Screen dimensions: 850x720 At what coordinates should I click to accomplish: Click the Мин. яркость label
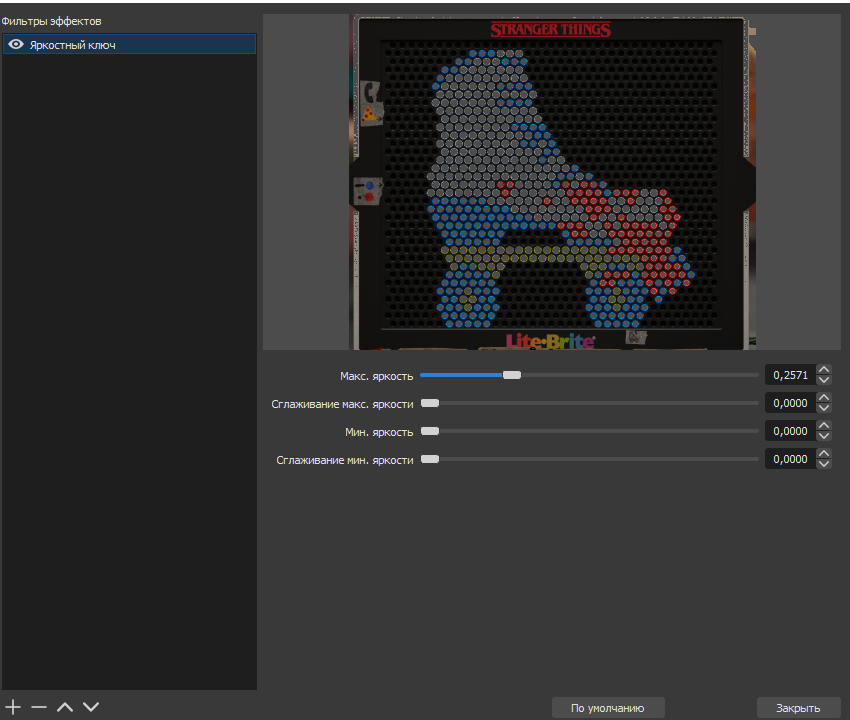click(x=379, y=432)
